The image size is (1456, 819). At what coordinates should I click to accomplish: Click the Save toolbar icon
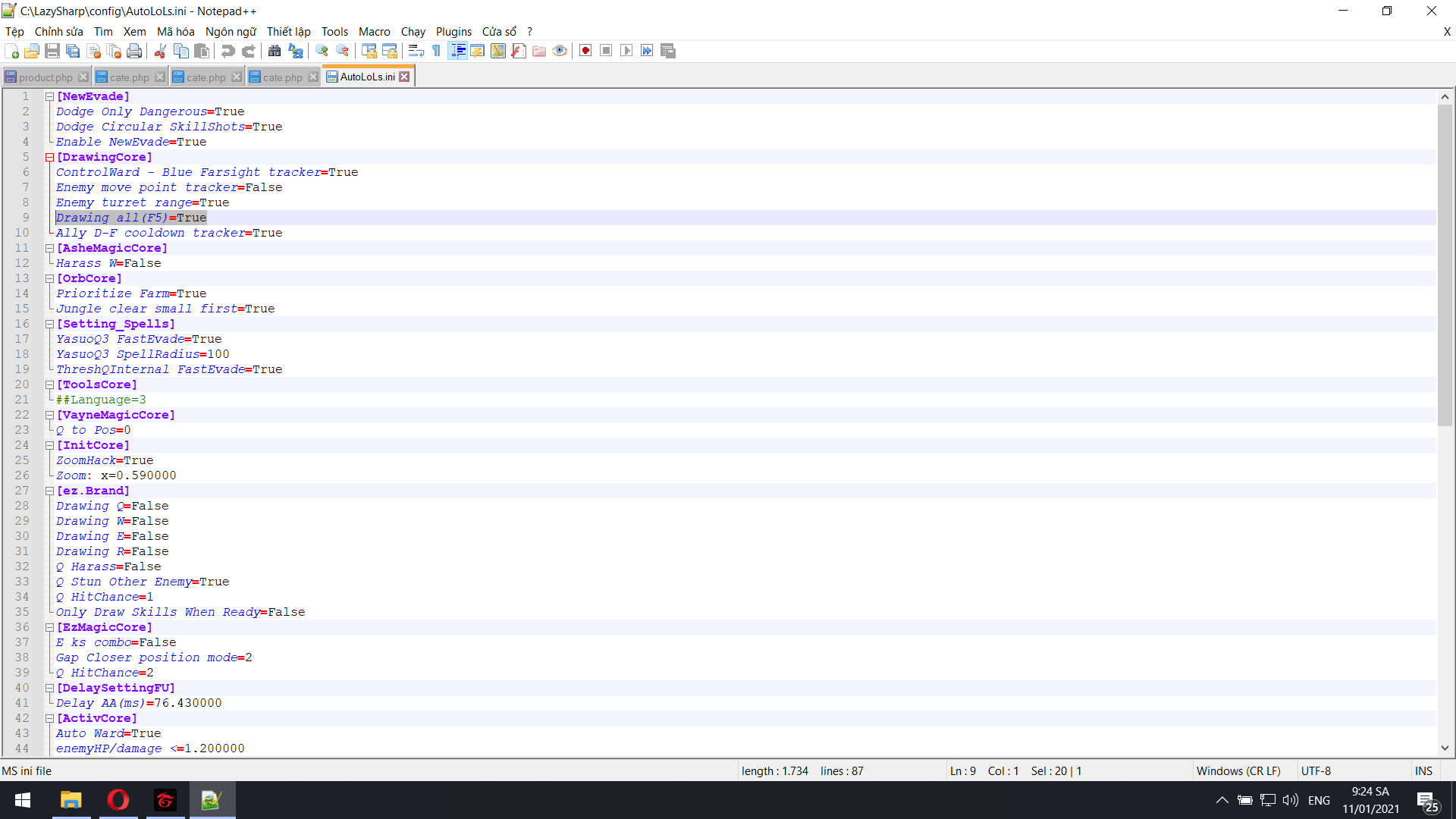tap(52, 51)
